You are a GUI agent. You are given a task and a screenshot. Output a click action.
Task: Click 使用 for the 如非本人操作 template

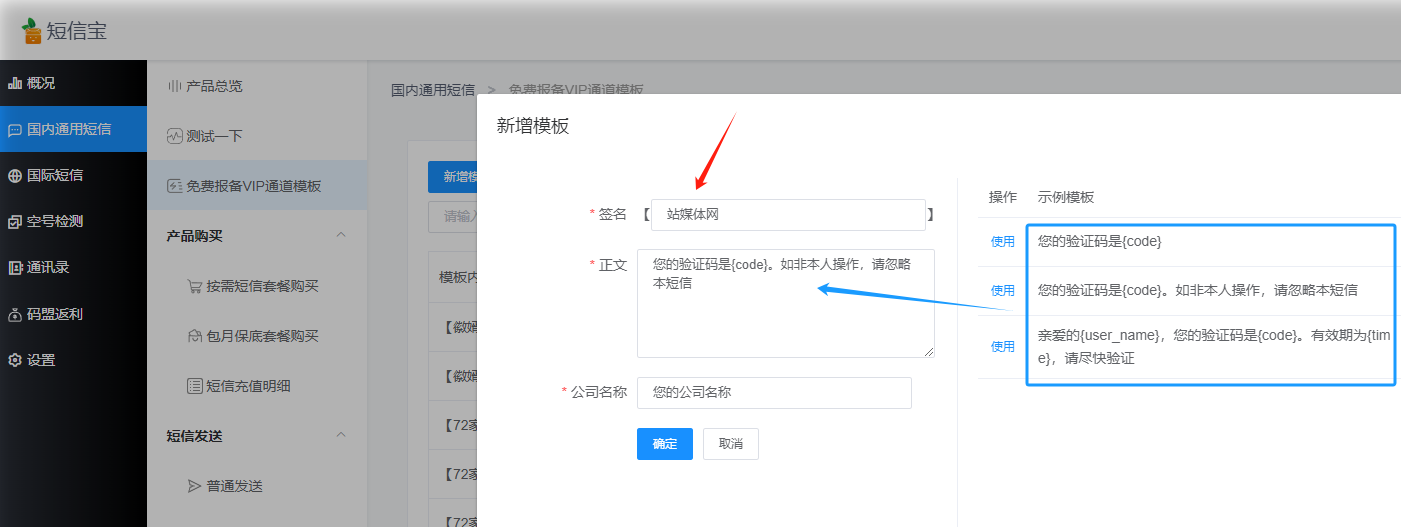[1003, 291]
